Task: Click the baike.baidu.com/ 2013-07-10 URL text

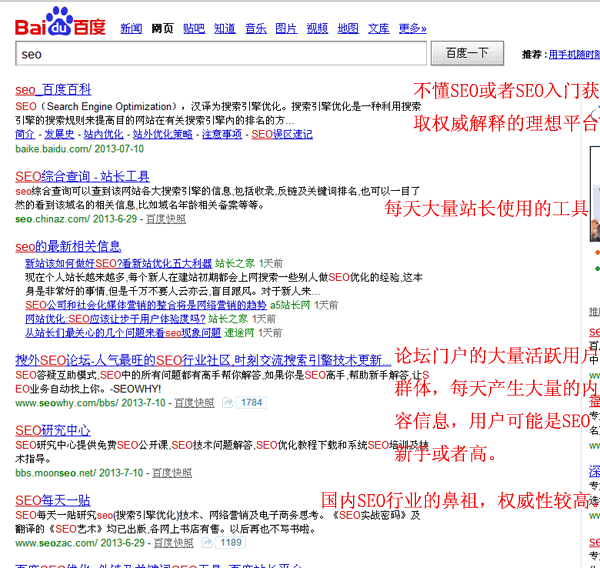Action: coord(80,149)
